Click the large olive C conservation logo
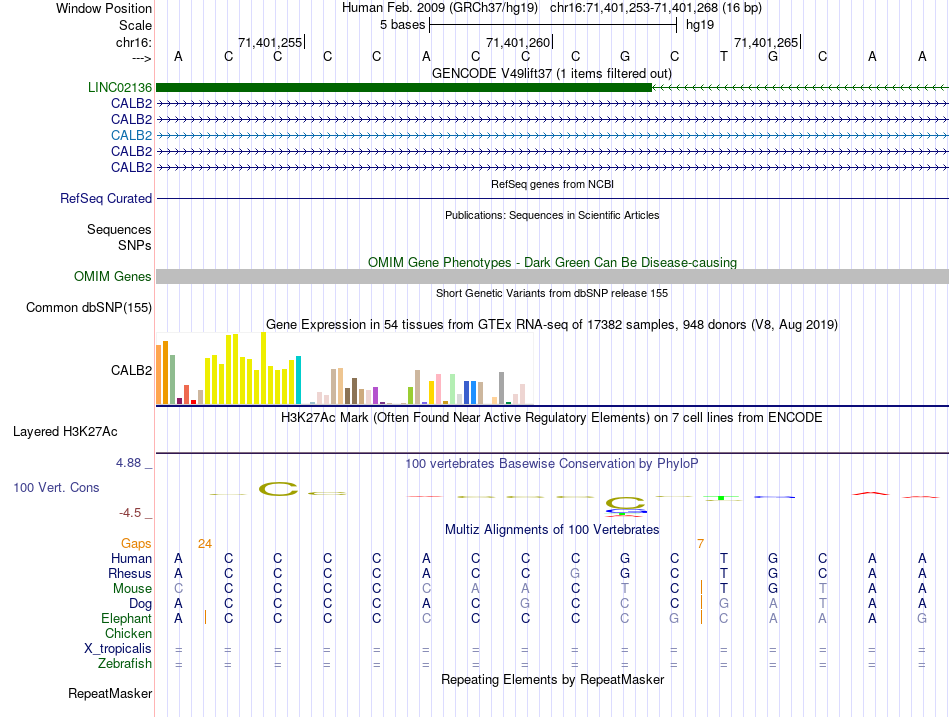 278,489
